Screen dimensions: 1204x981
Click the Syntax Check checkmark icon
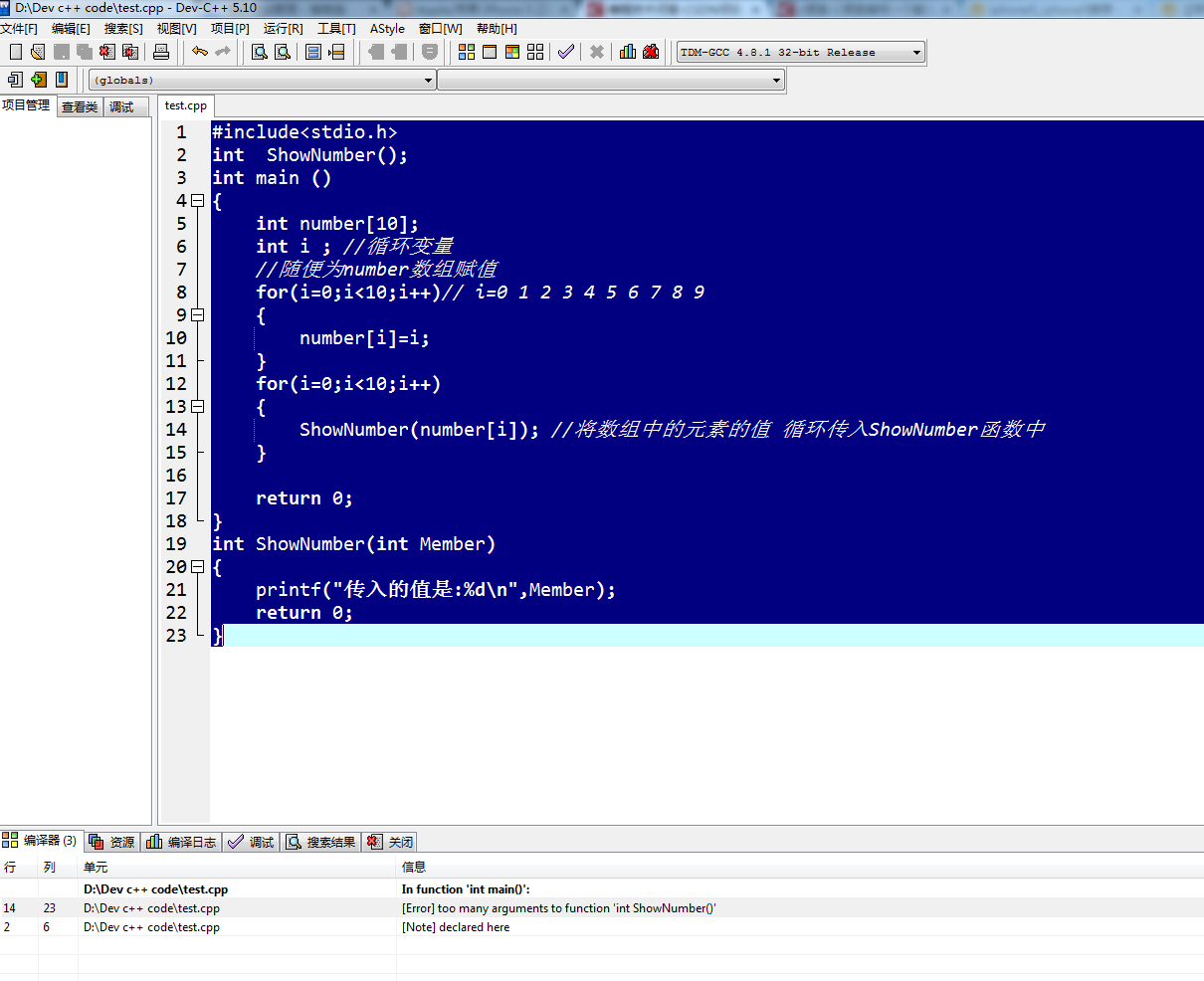click(566, 52)
